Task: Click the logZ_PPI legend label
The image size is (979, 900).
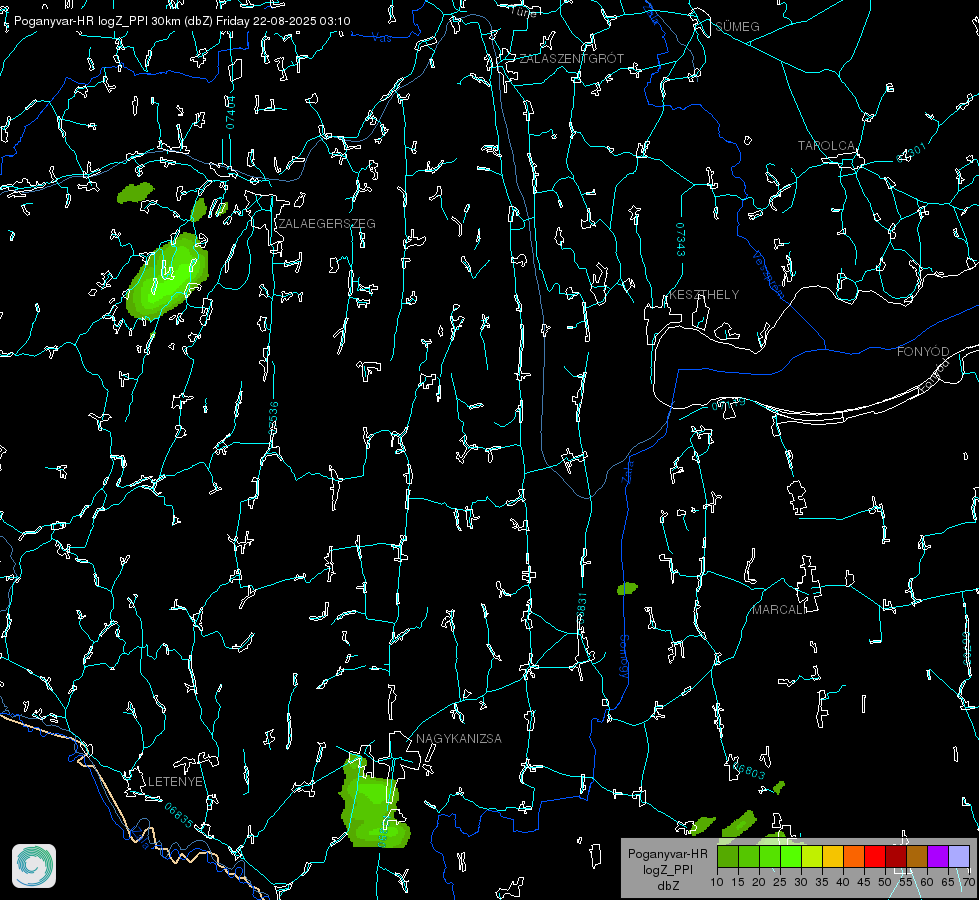Action: 667,869
